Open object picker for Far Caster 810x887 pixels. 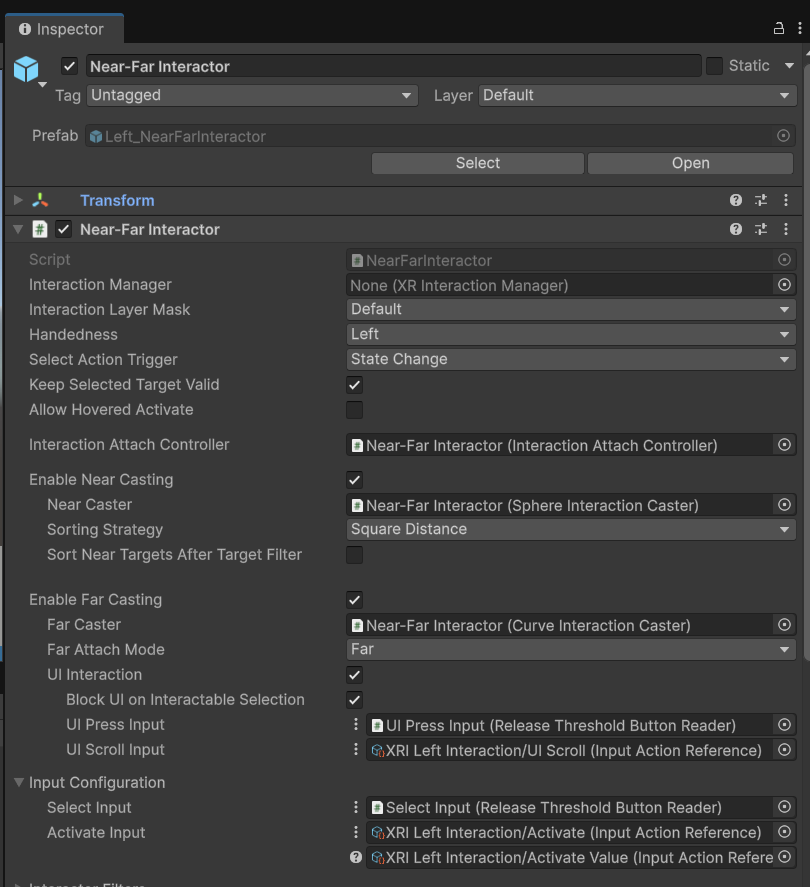[784, 625]
